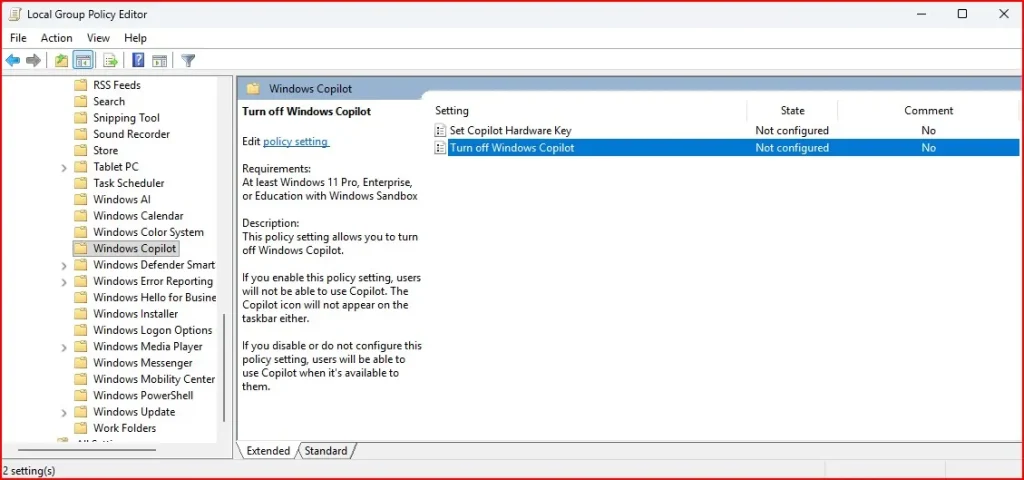1024x480 pixels.
Task: Click the policy setting link
Action: click(x=296, y=141)
